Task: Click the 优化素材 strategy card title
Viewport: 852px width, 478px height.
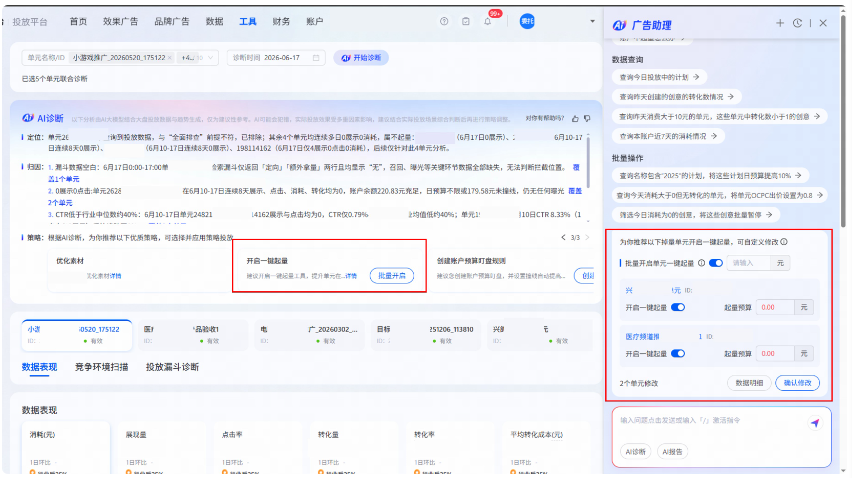Action: click(x=70, y=261)
